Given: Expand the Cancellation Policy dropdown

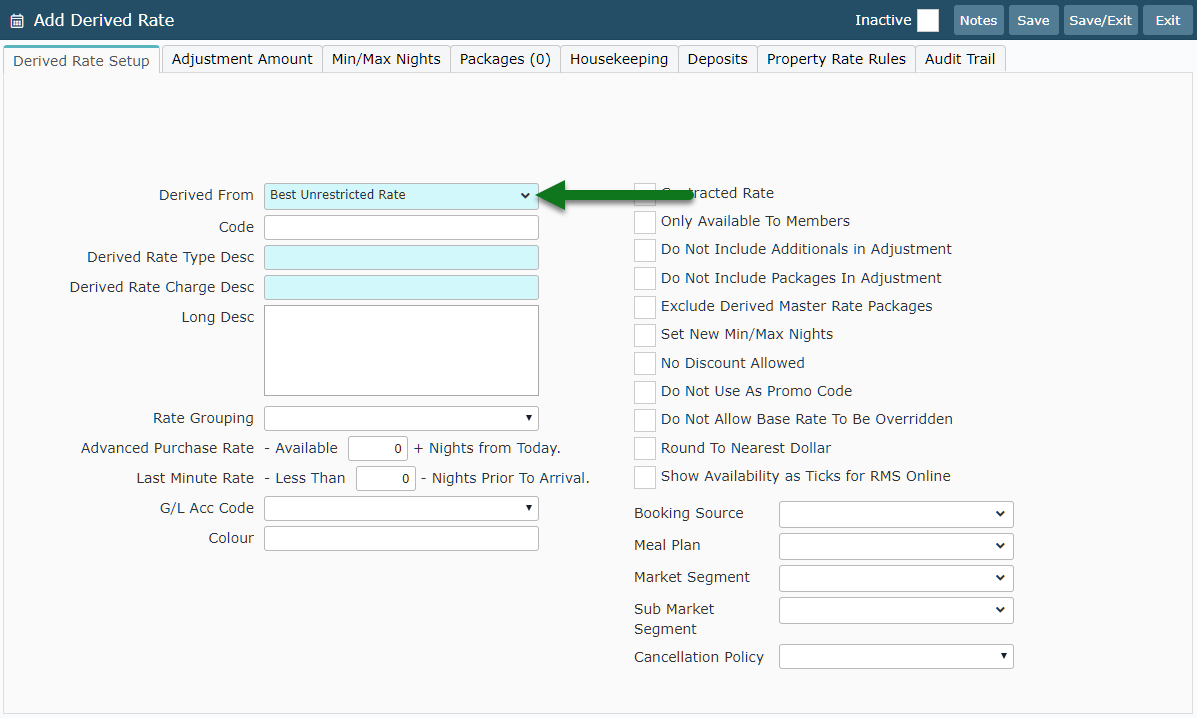Looking at the screenshot, I should click(x=896, y=656).
